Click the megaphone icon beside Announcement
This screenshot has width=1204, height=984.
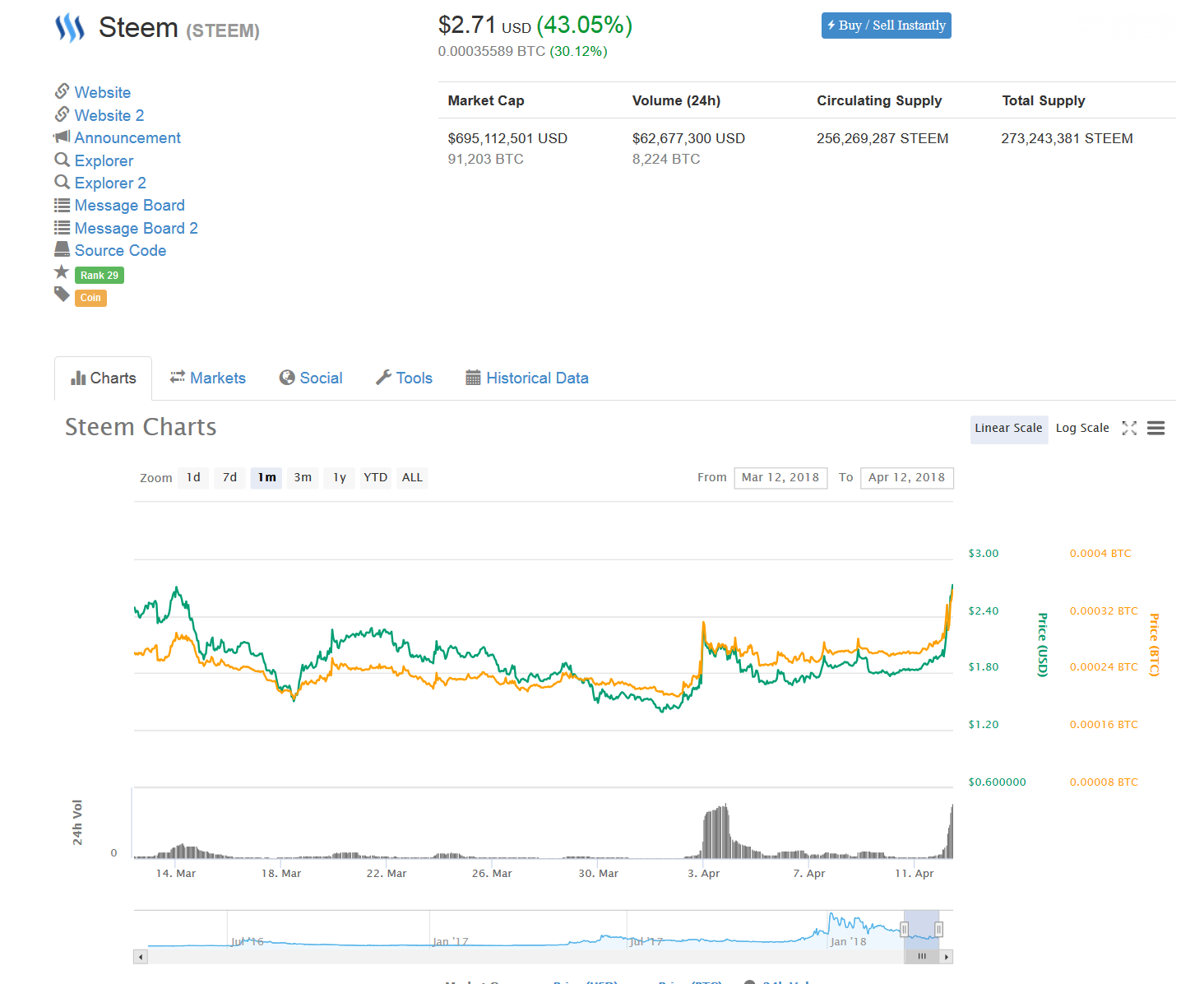62,137
